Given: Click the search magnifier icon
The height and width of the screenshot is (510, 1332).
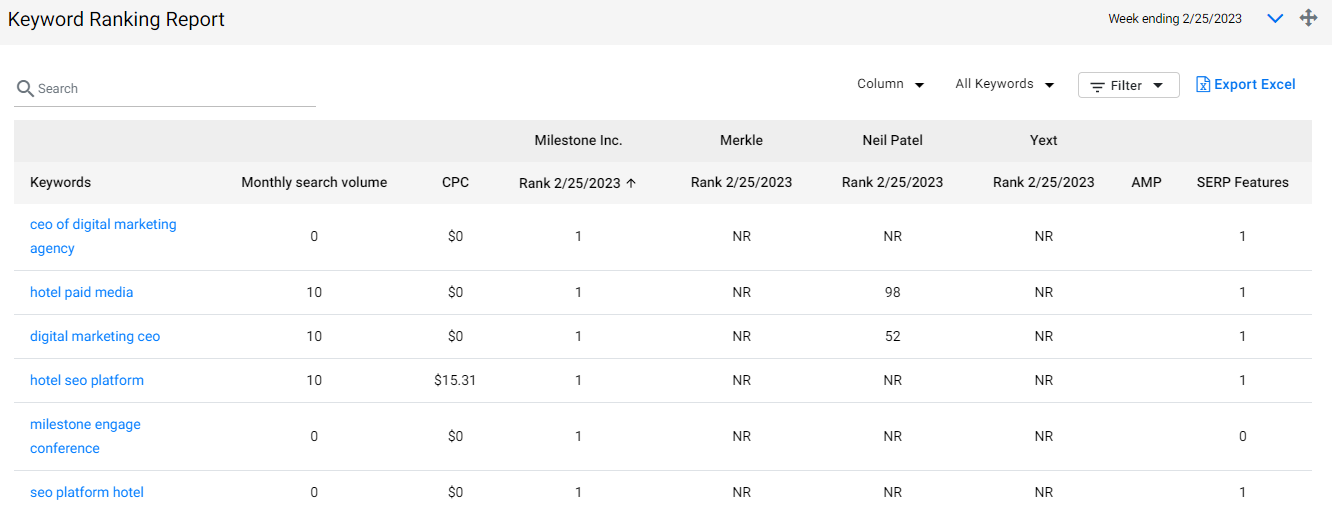Looking at the screenshot, I should (x=25, y=89).
